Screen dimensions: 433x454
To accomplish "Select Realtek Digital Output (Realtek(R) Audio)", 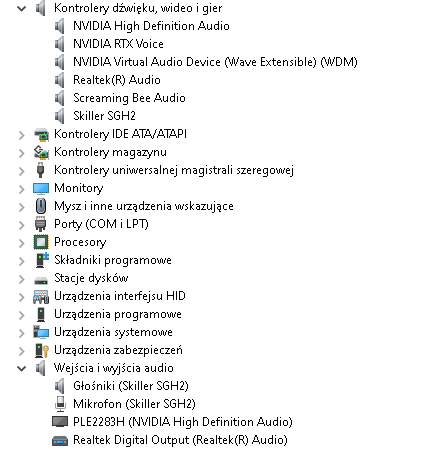I will 180,440.
